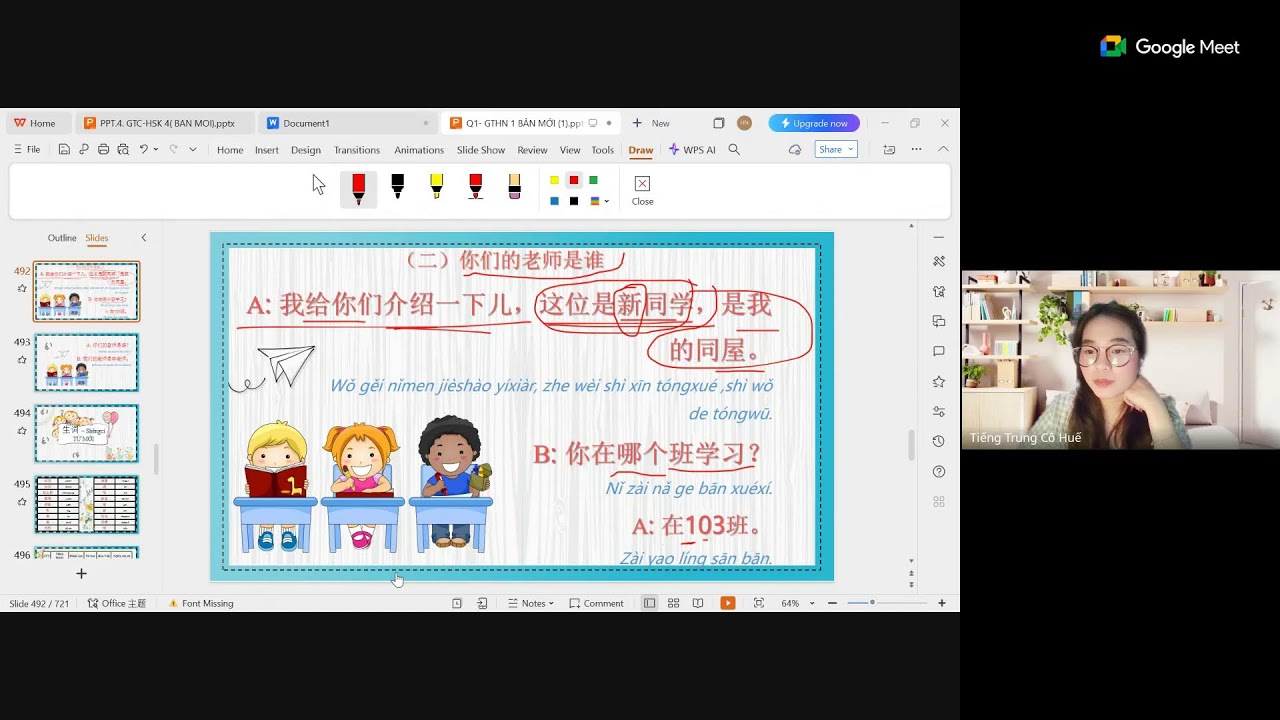Click the Upgrade now button
1280x720 pixels.
tap(814, 123)
